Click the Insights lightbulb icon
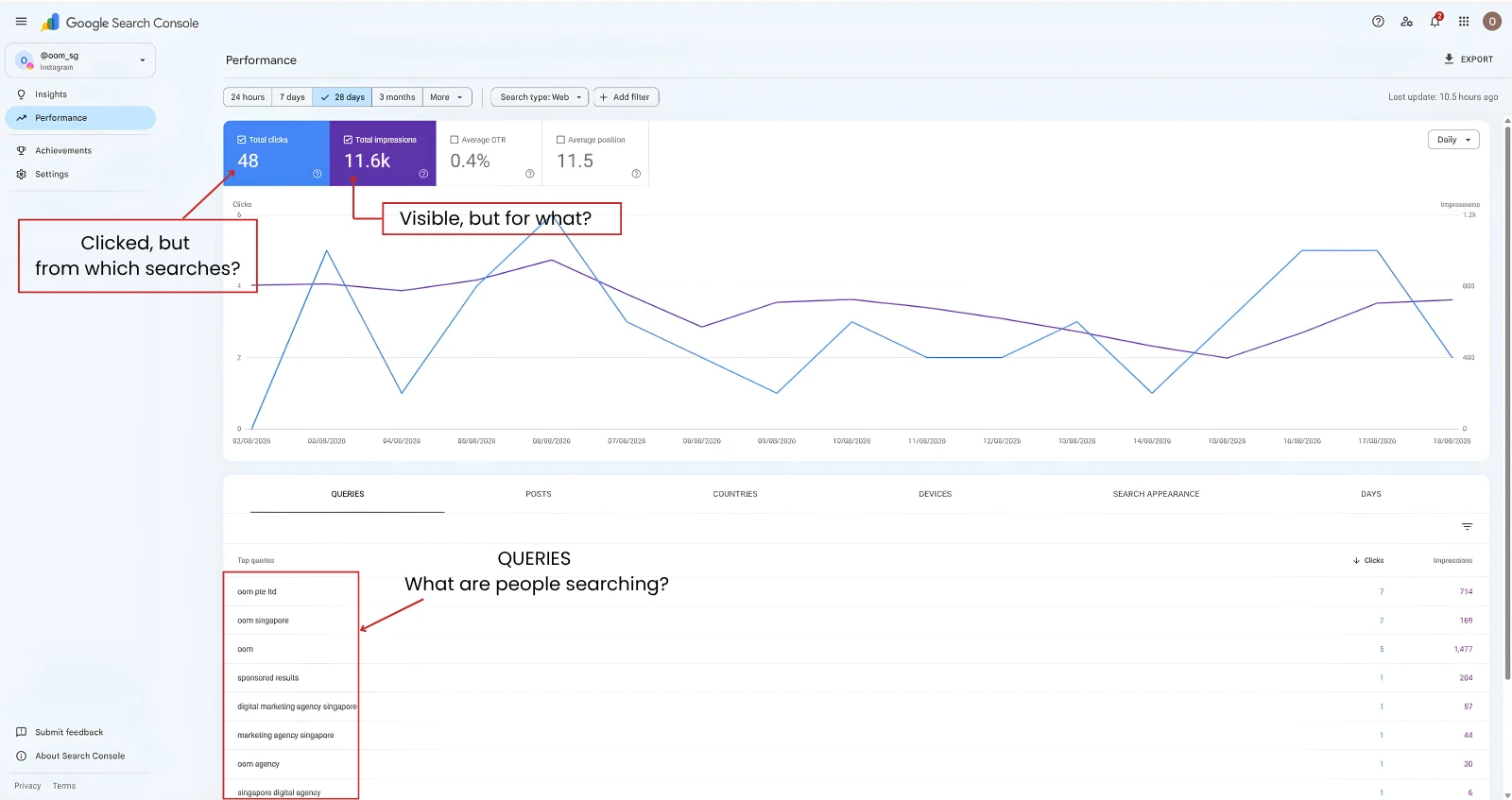The height and width of the screenshot is (800, 1512). click(21, 94)
